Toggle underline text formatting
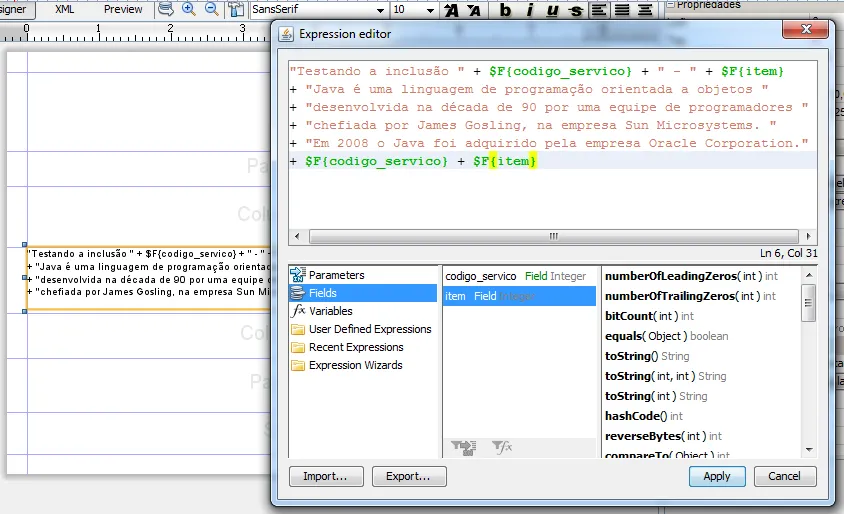Viewport: 844px width, 514px height. pyautogui.click(x=553, y=10)
